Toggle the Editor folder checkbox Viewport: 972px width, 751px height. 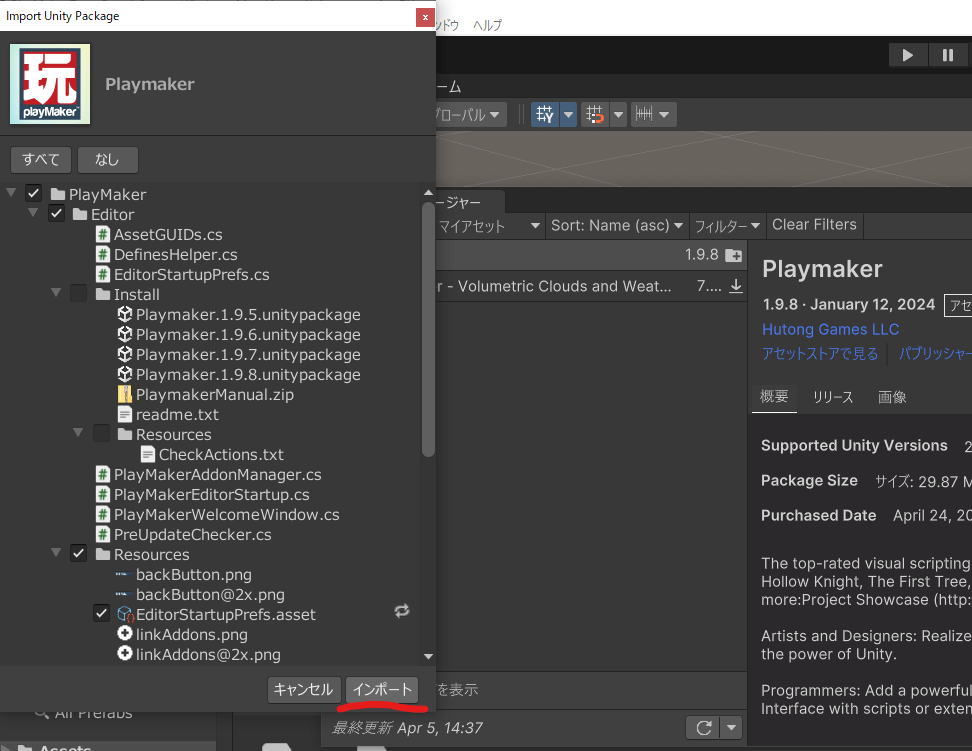(56, 214)
